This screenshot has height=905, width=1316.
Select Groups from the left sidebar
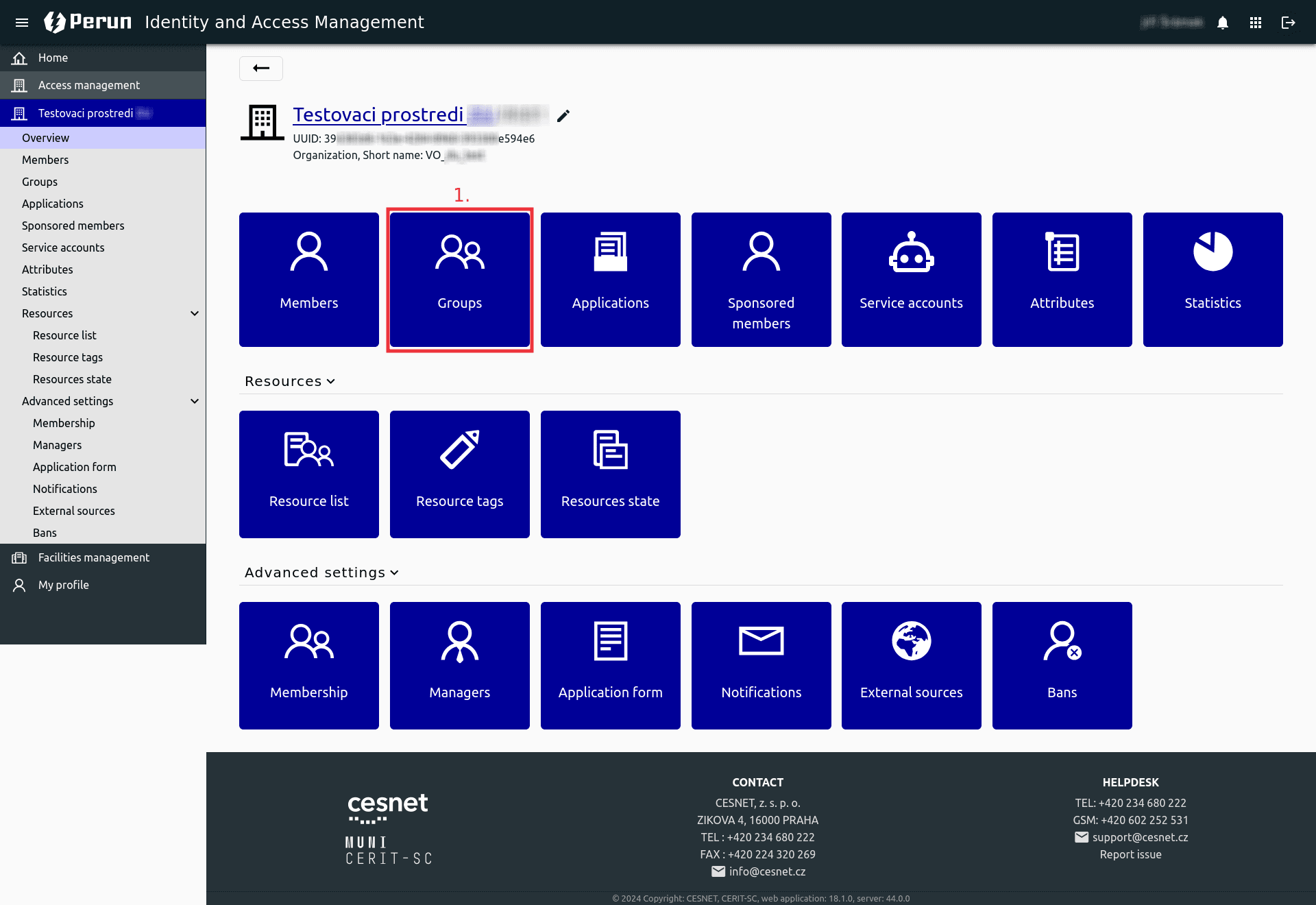click(40, 181)
